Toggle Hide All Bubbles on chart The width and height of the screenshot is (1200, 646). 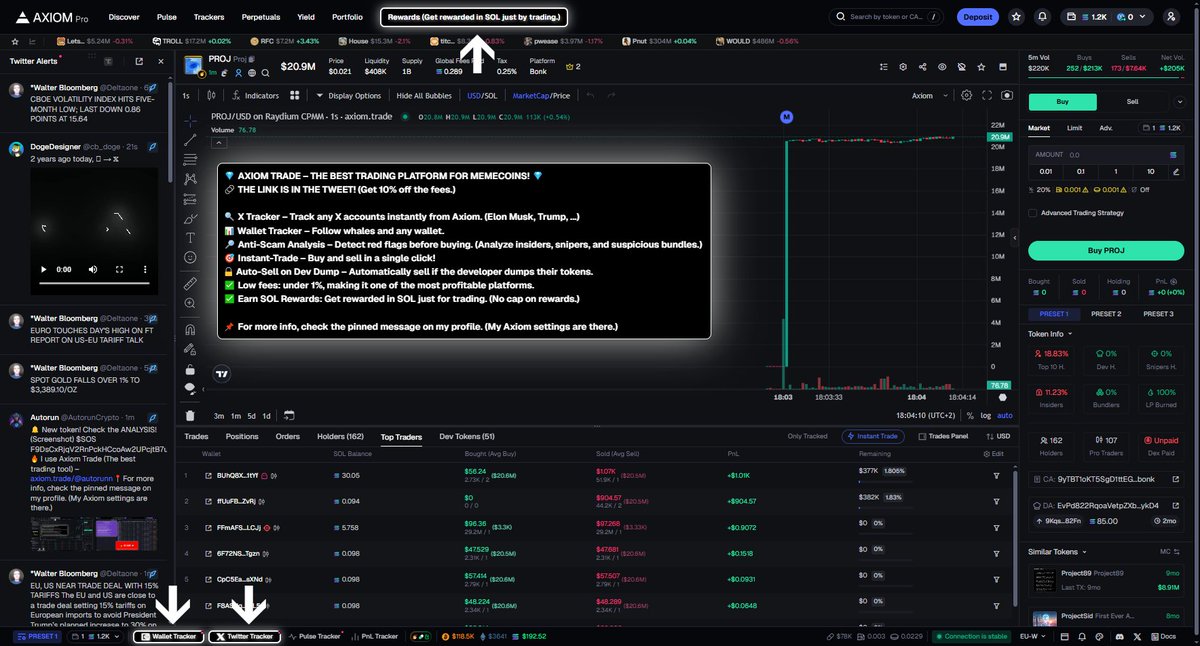[x=424, y=95]
